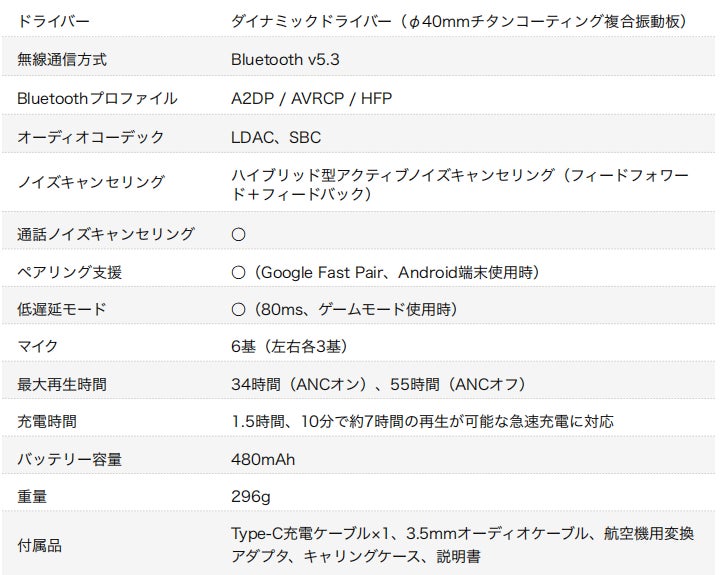Click the 296g weight value
The image size is (721, 575).
[x=251, y=497]
